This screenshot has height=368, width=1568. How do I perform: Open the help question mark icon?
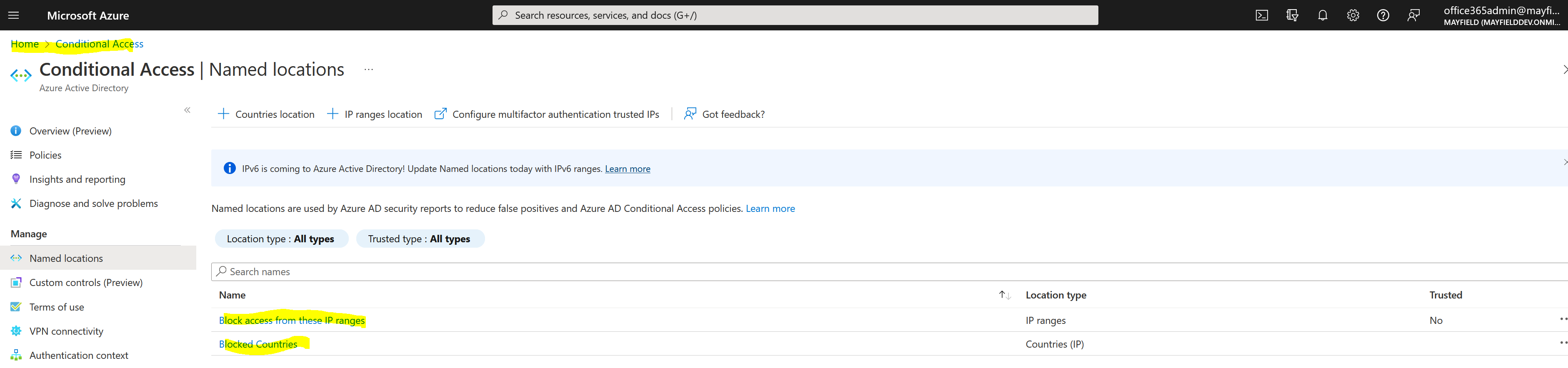click(x=1383, y=15)
